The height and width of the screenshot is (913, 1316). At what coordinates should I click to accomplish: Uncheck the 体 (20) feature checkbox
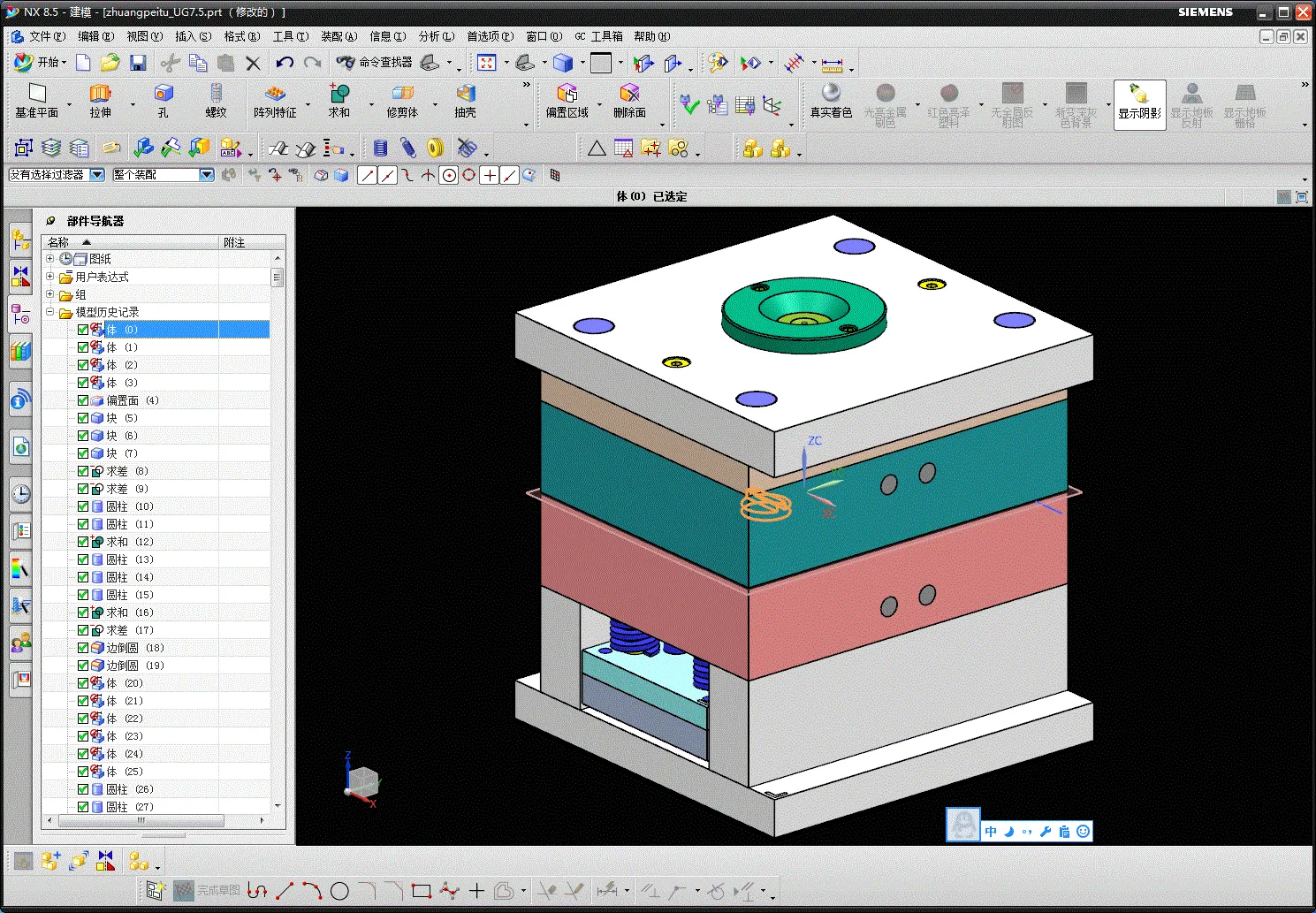coord(83,683)
